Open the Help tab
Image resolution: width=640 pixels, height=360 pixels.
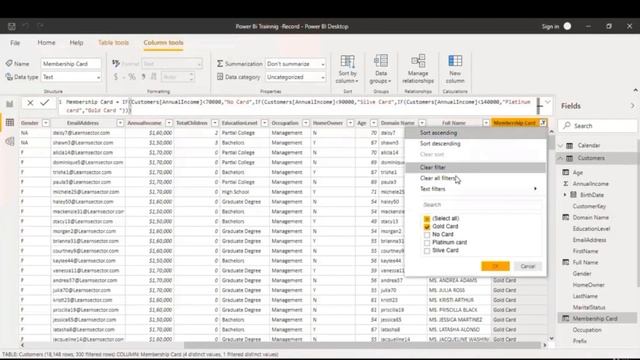pyautogui.click(x=76, y=43)
